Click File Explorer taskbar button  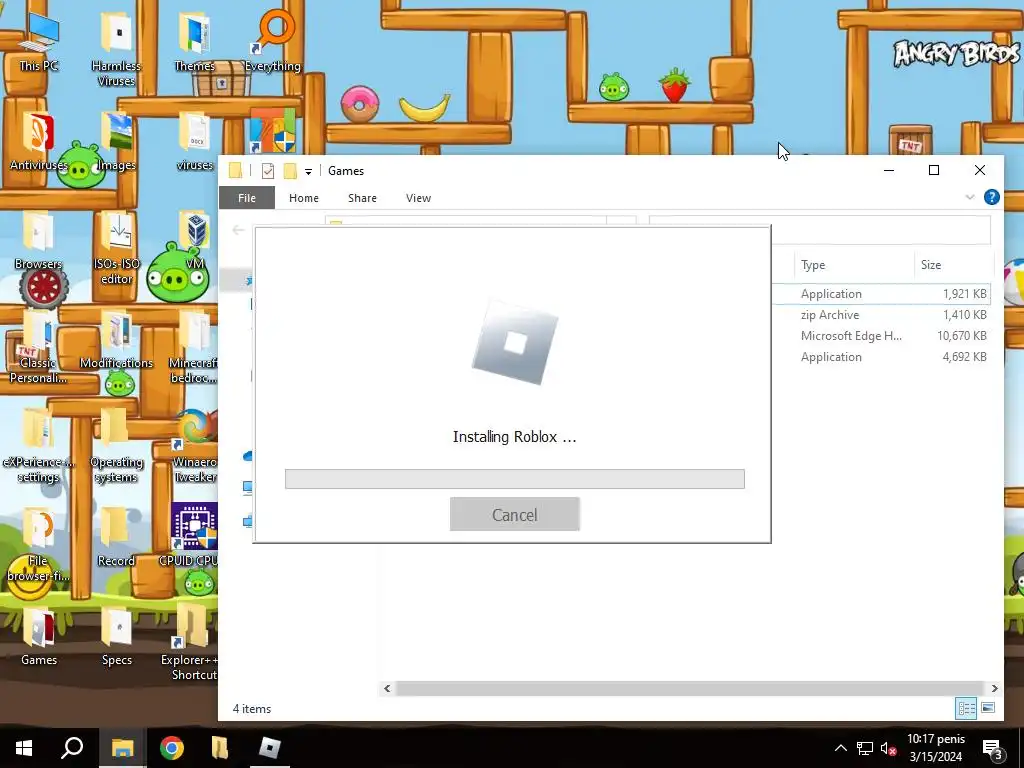pyautogui.click(x=122, y=748)
